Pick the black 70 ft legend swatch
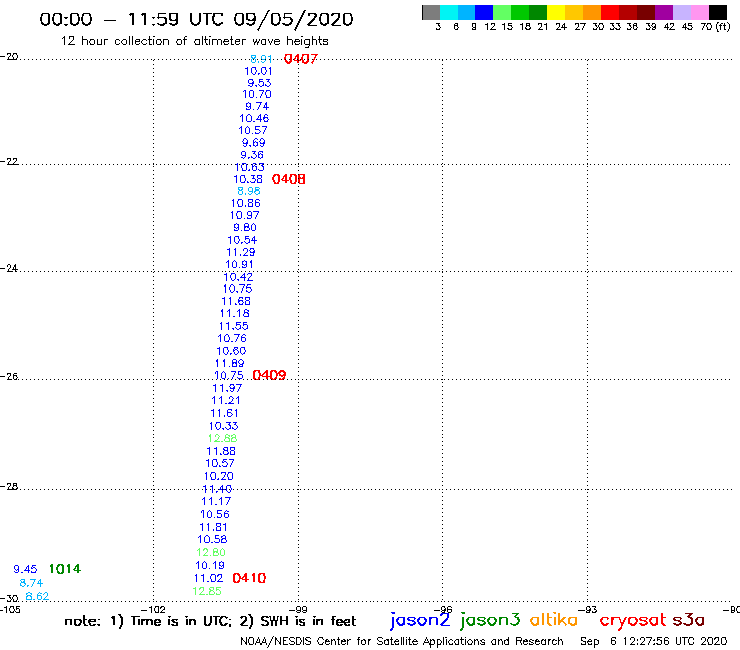Image resolution: width=740 pixels, height=650 pixels. tap(718, 13)
